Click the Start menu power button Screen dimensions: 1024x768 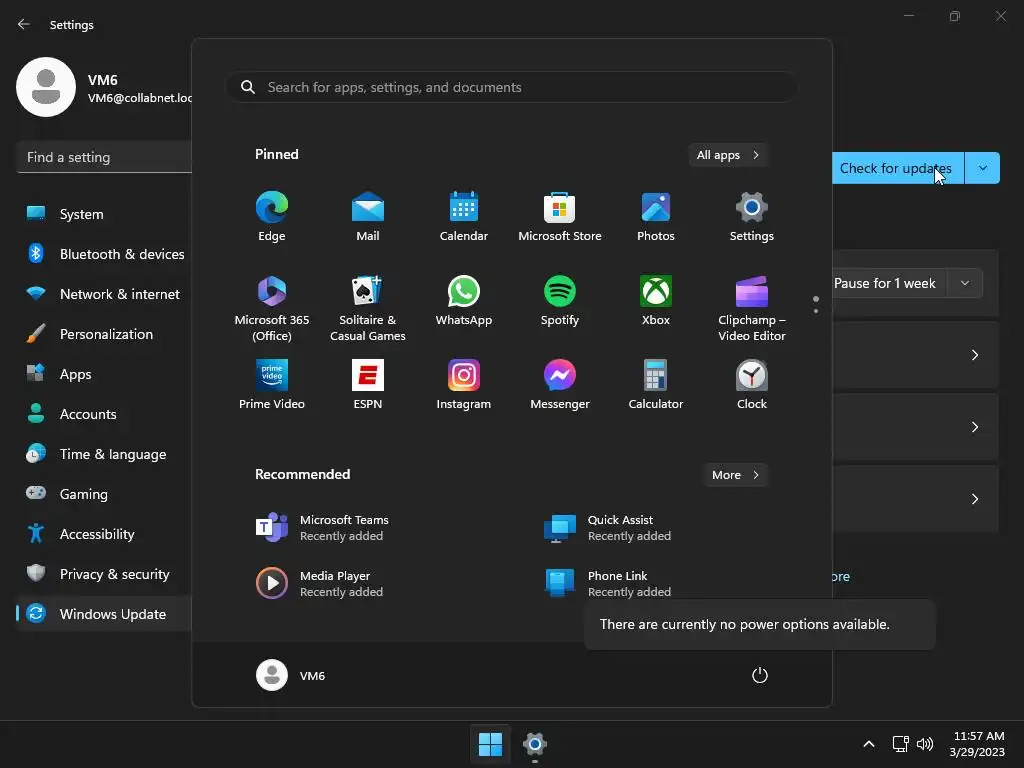point(760,675)
